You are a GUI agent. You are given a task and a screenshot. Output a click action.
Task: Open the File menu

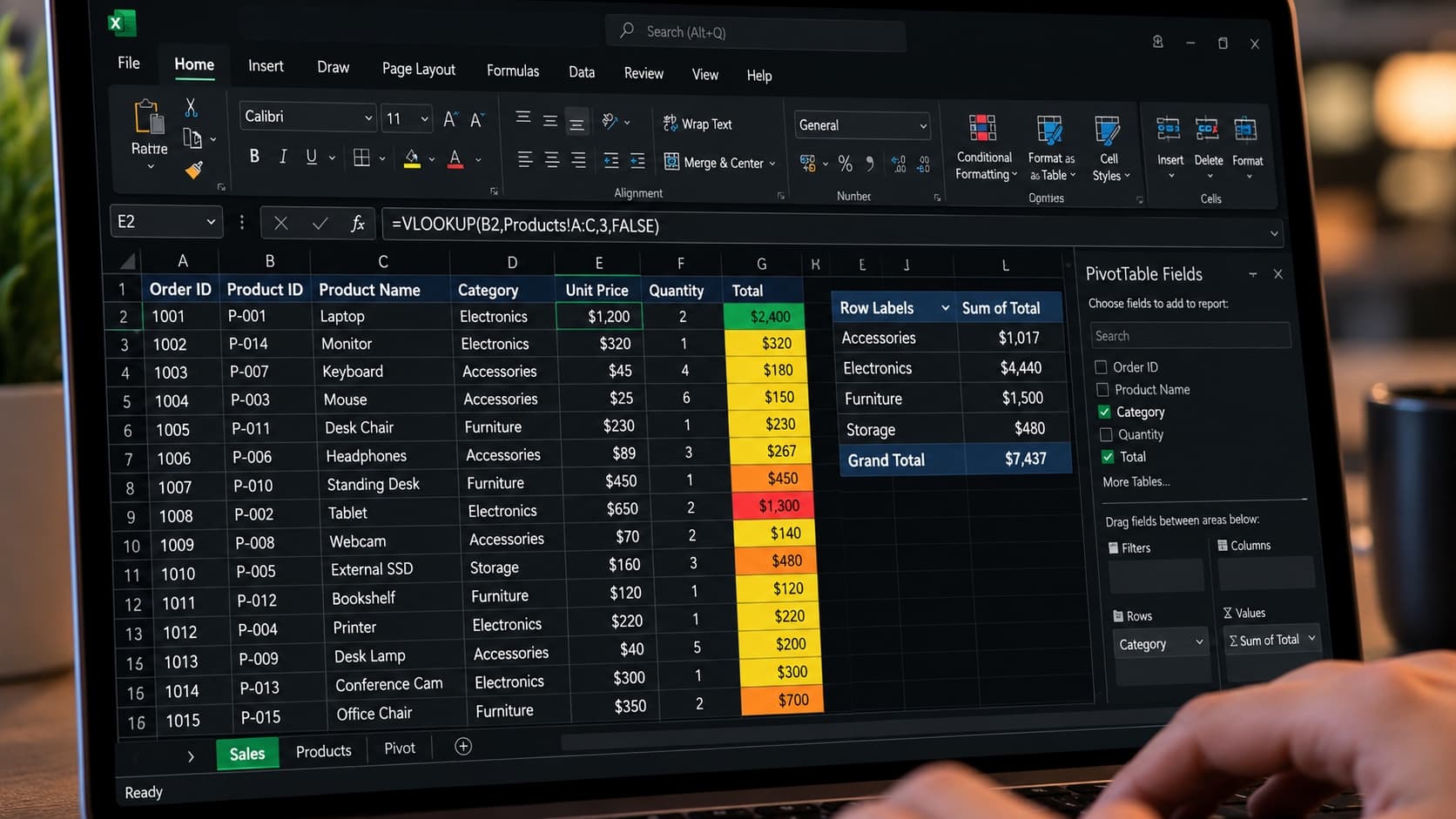click(x=129, y=63)
